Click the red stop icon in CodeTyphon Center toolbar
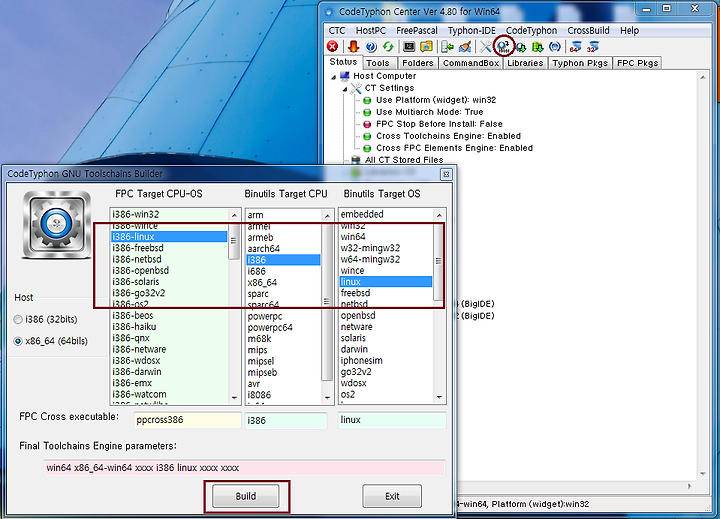 (x=332, y=46)
